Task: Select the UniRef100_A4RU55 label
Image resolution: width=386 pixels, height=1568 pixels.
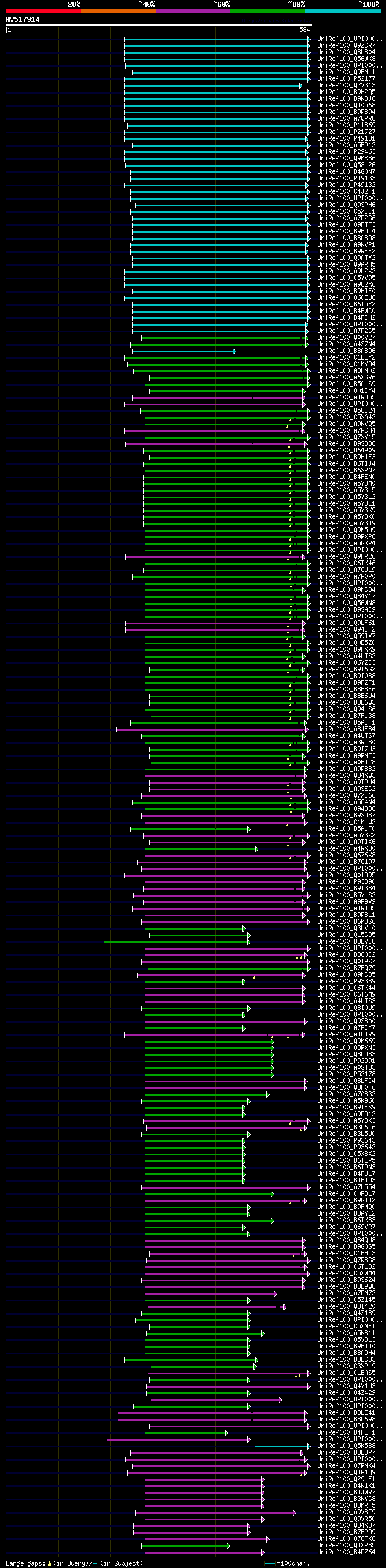Action: pyautogui.click(x=346, y=398)
